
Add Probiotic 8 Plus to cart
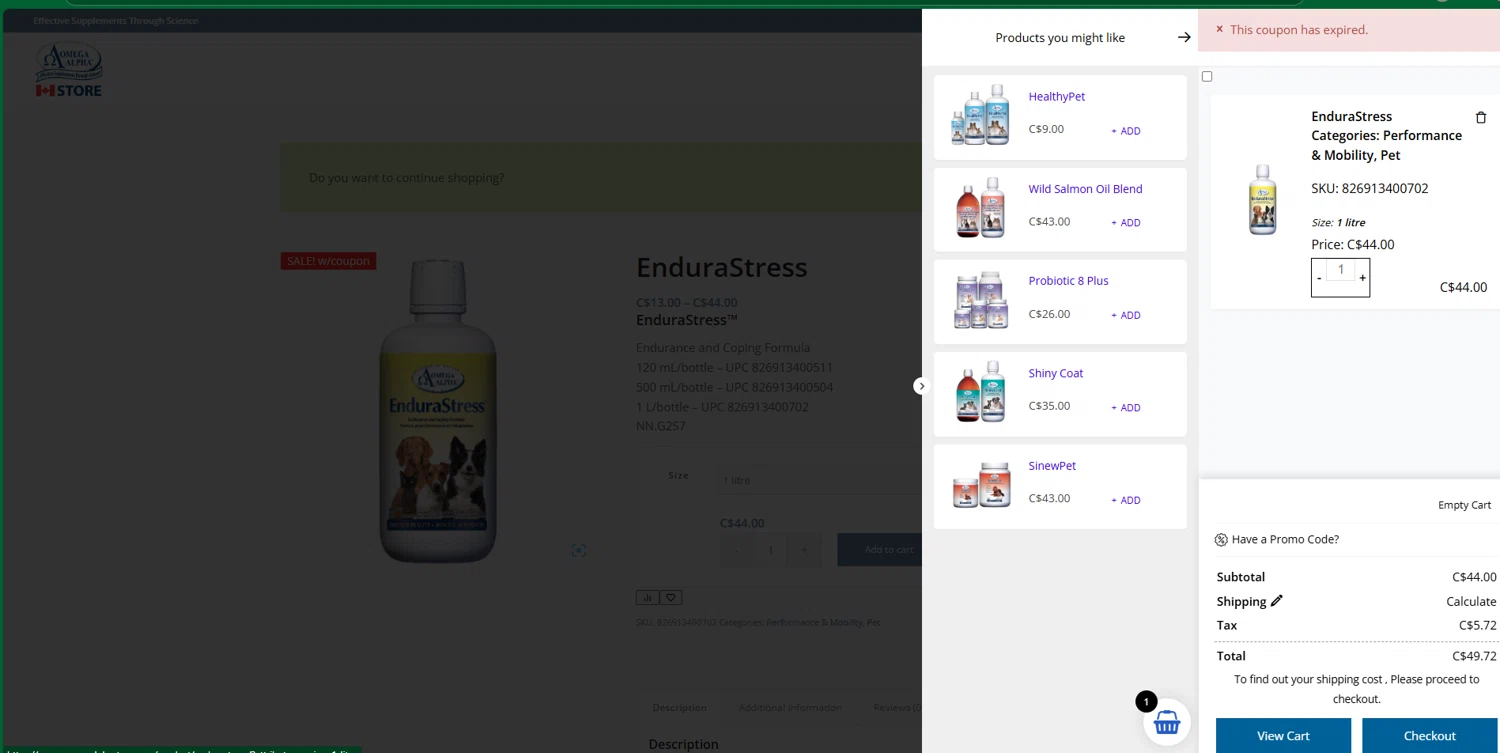(x=1126, y=315)
